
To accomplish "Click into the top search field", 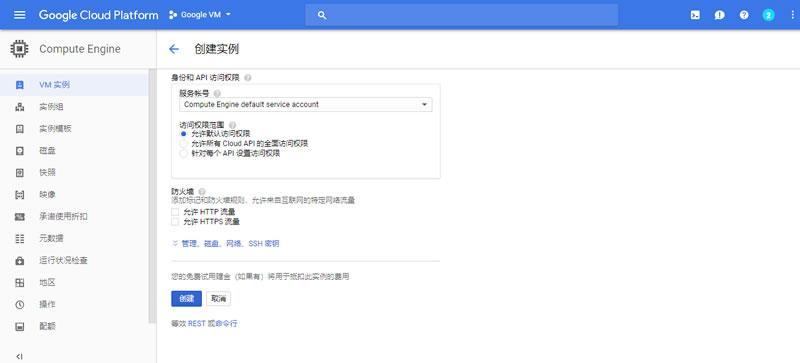I will 462,15.
